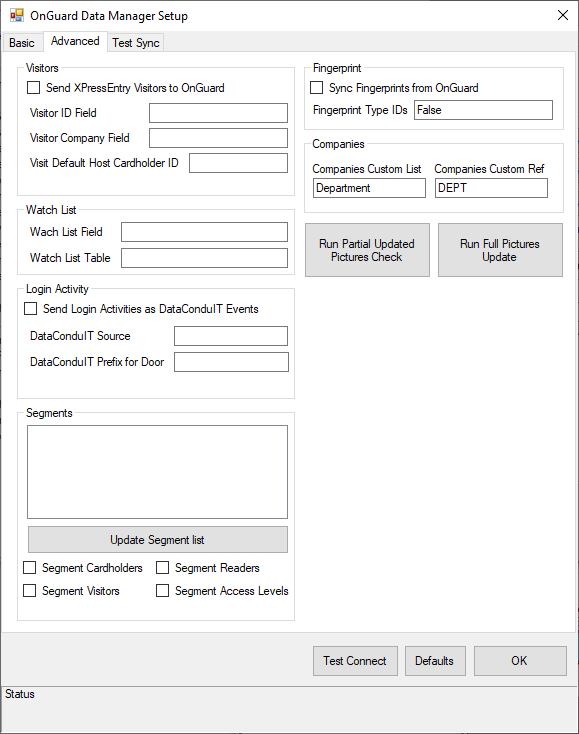The image size is (579, 734).
Task: Select the Fingerprint Type IDs text box
Action: tap(484, 110)
